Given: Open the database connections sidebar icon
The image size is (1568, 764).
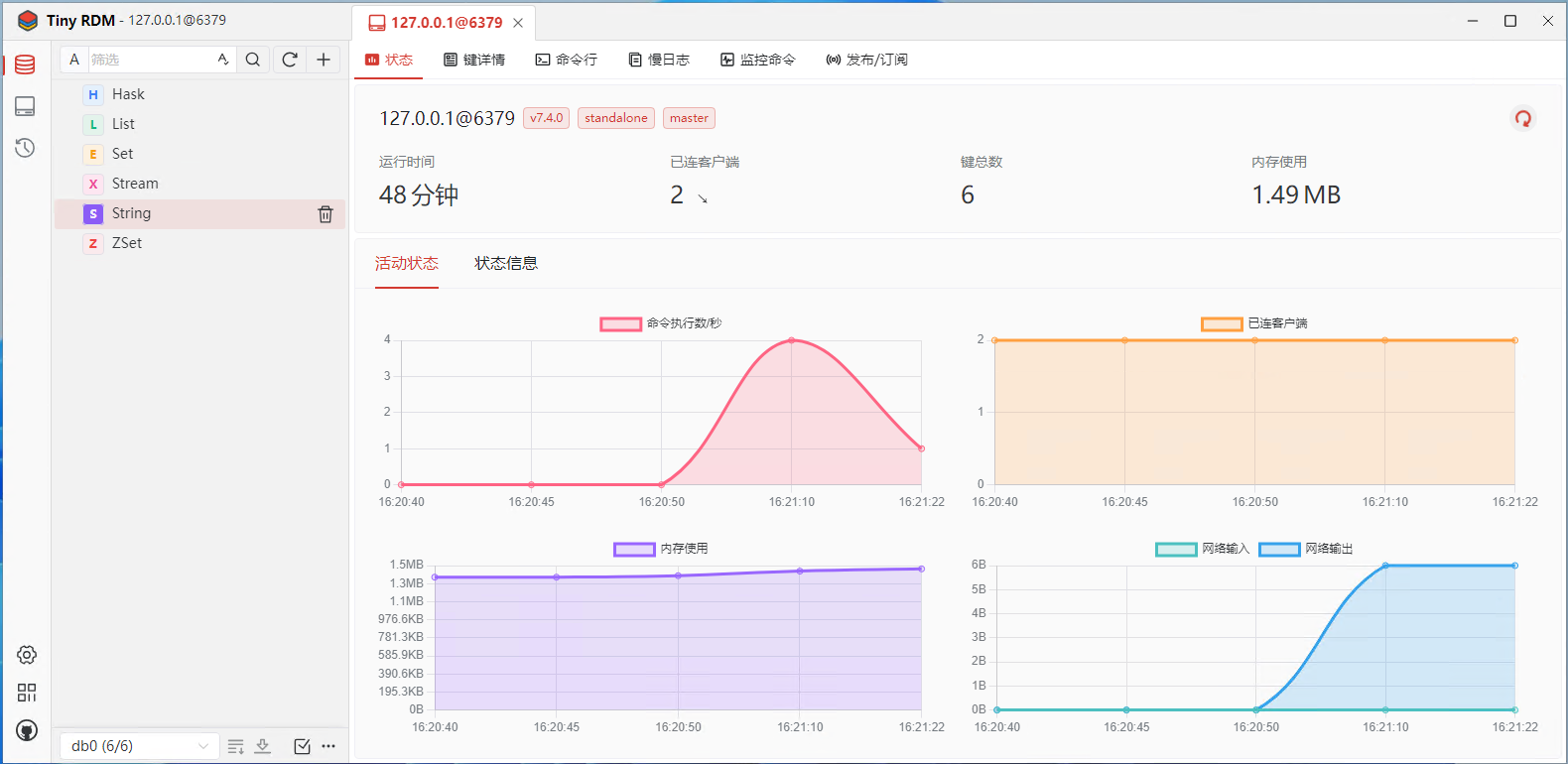Looking at the screenshot, I should coord(25,64).
